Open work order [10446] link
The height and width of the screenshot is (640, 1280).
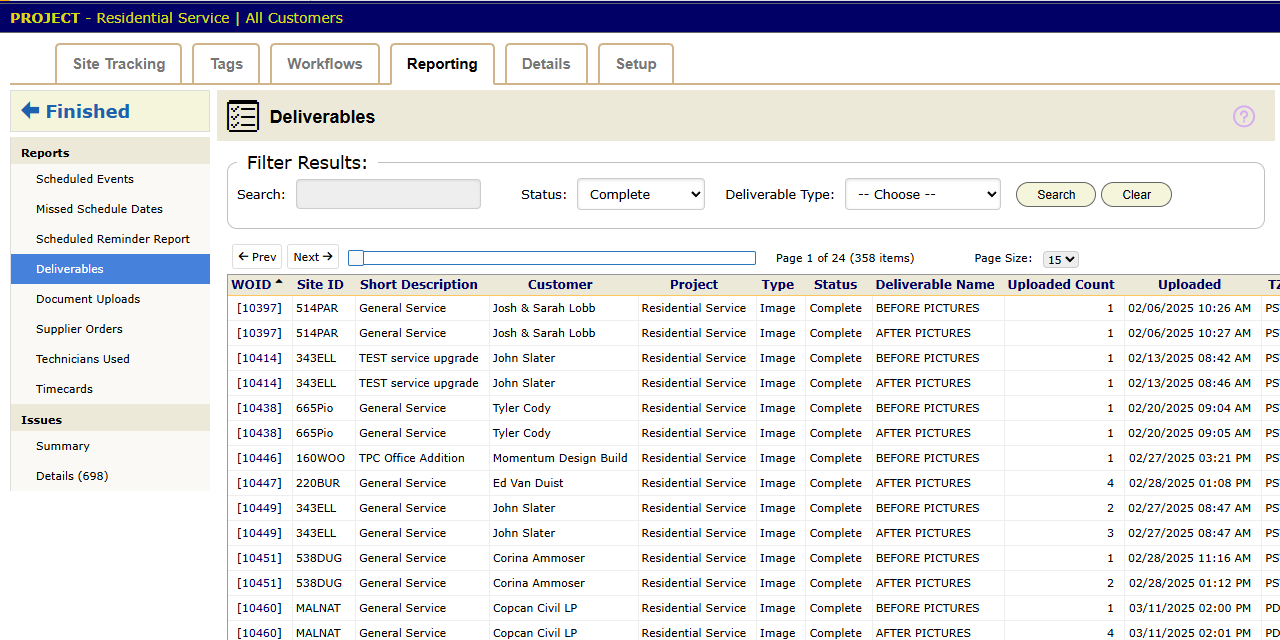pos(259,458)
